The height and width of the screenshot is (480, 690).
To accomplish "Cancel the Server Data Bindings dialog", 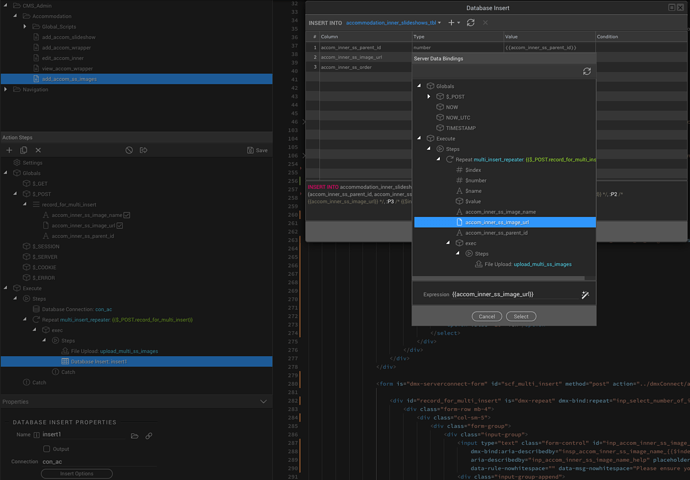I will point(487,316).
